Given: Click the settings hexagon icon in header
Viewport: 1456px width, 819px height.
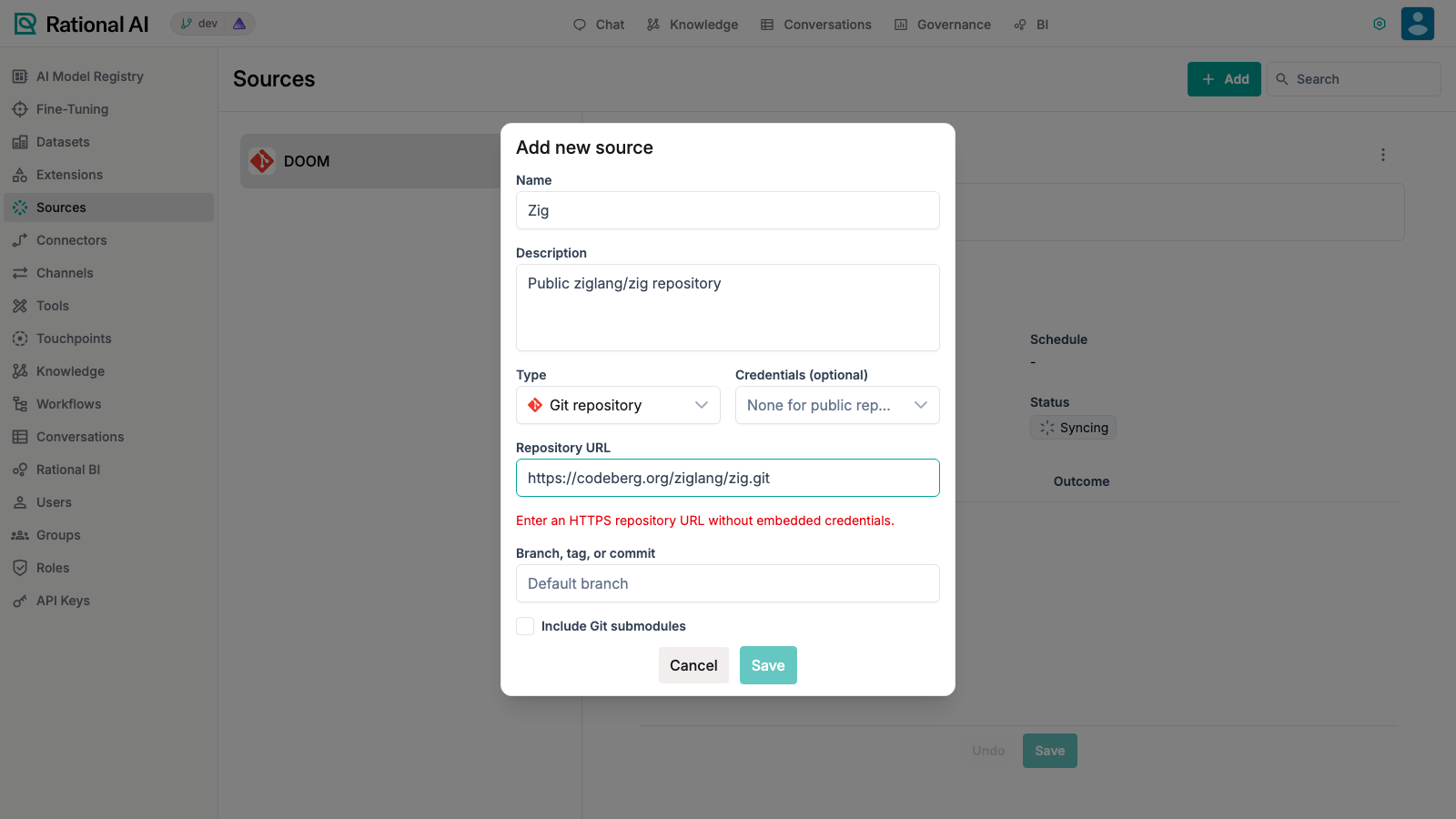Looking at the screenshot, I should (x=1380, y=24).
